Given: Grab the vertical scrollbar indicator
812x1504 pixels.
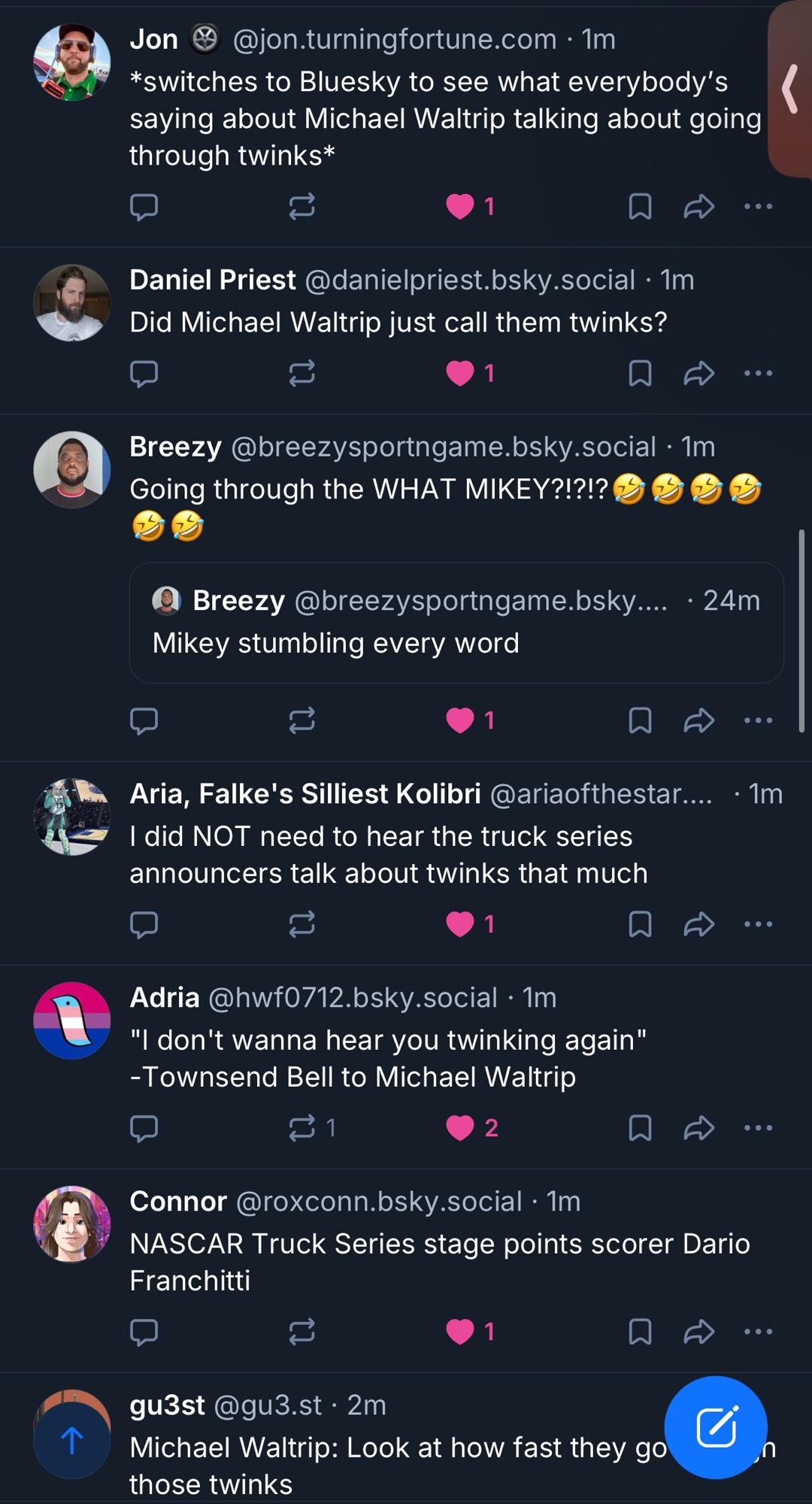Looking at the screenshot, I should [801, 630].
